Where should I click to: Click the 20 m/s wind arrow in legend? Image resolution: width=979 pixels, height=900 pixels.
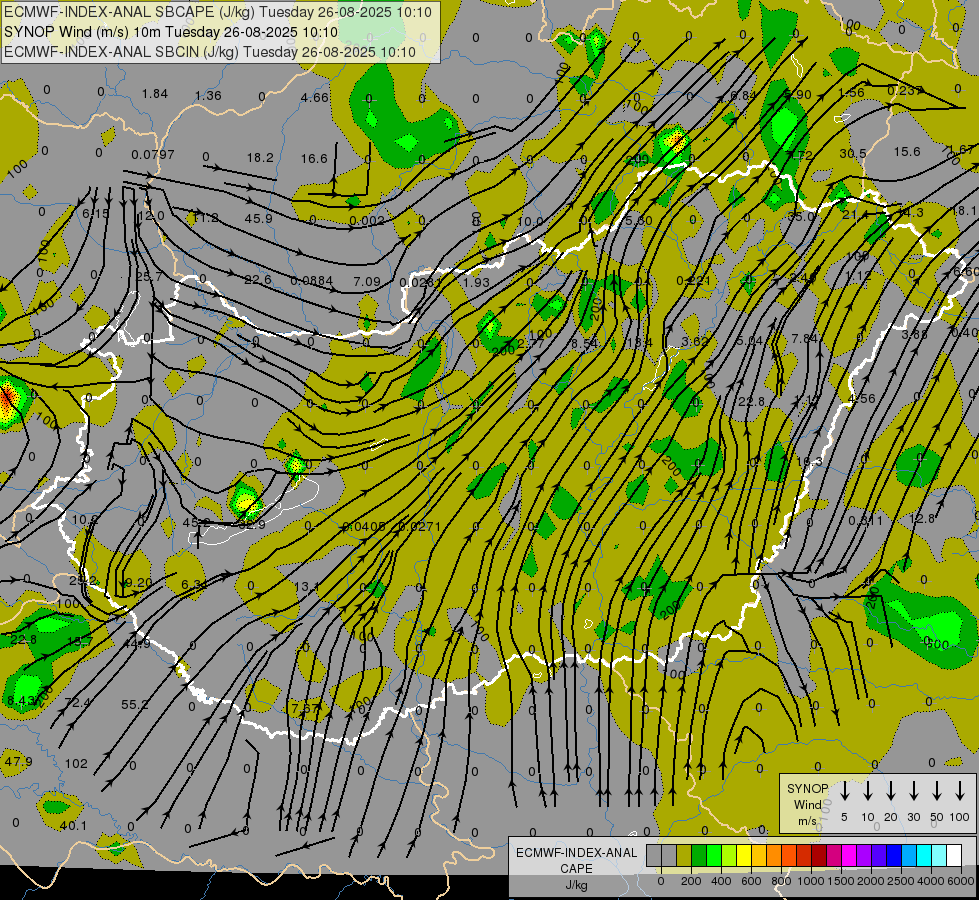[x=891, y=791]
